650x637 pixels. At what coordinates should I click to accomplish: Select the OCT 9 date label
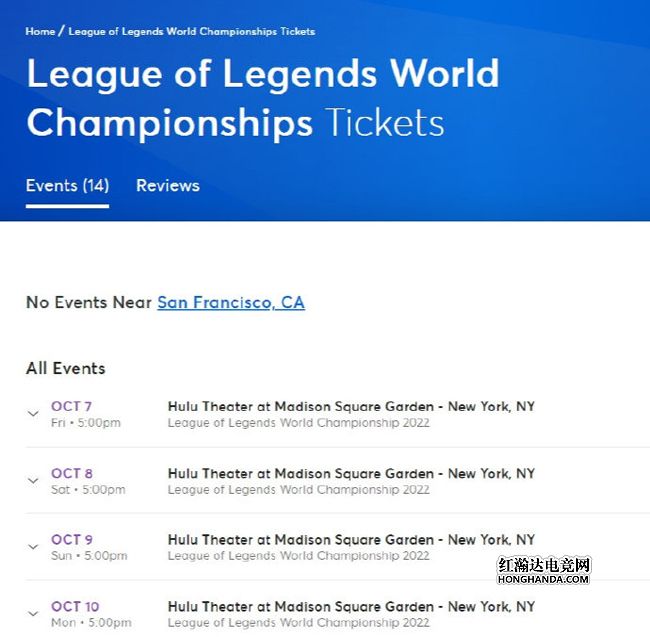click(72, 540)
